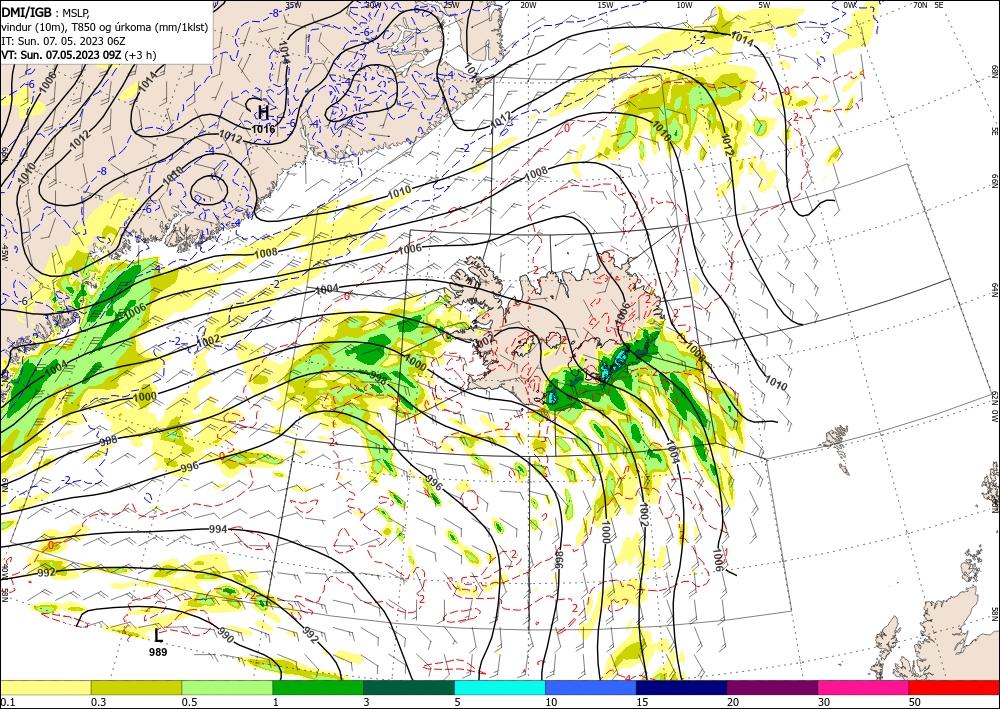Click the L low-pressure marker
Image resolution: width=1000 pixels, height=709 pixels.
pos(159,635)
